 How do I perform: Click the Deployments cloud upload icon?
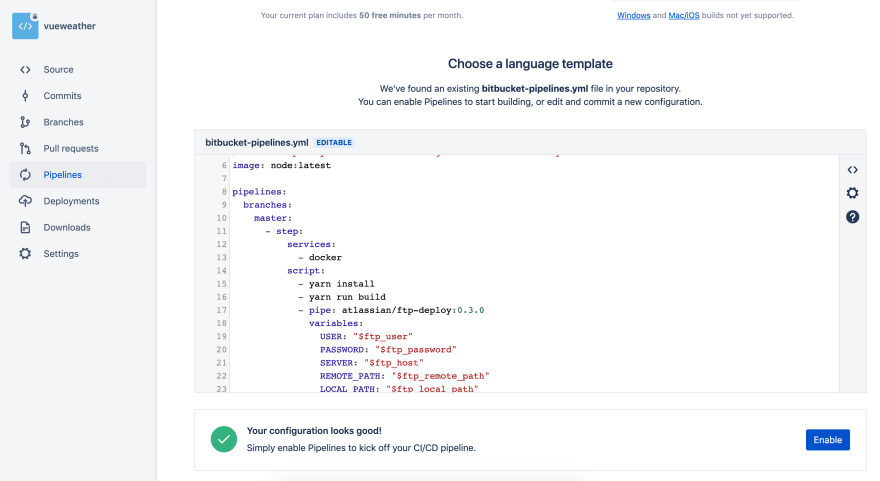click(x=25, y=201)
